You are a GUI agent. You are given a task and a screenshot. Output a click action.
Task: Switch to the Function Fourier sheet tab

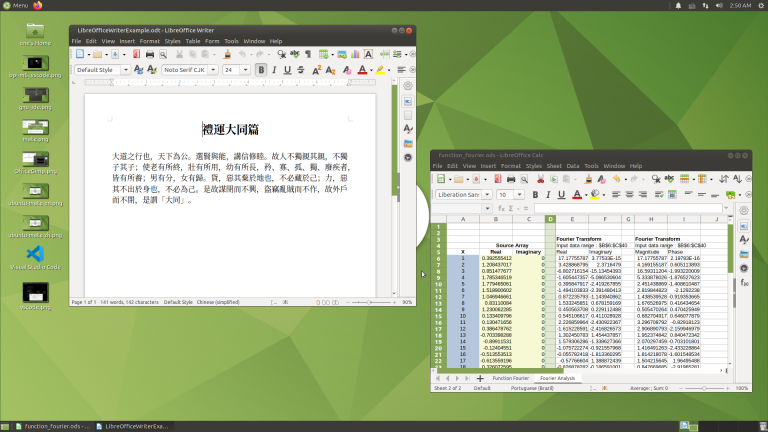point(510,378)
